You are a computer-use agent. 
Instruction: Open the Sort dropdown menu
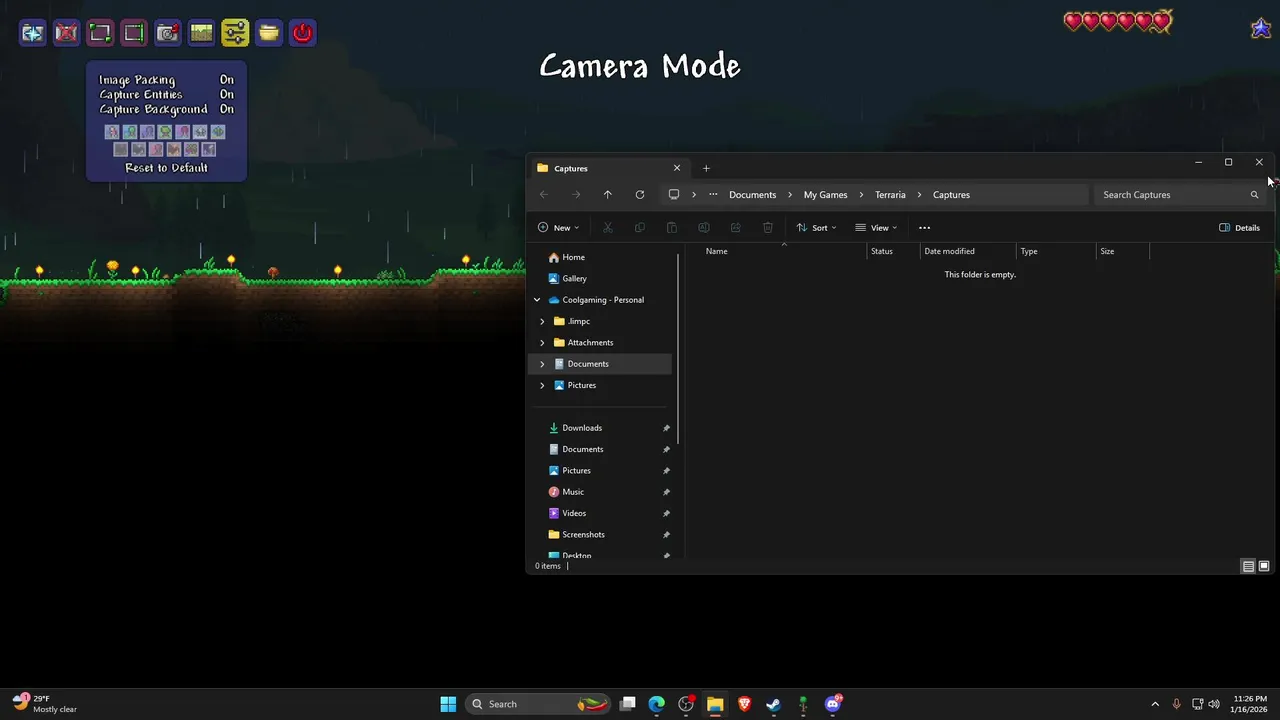point(816,227)
